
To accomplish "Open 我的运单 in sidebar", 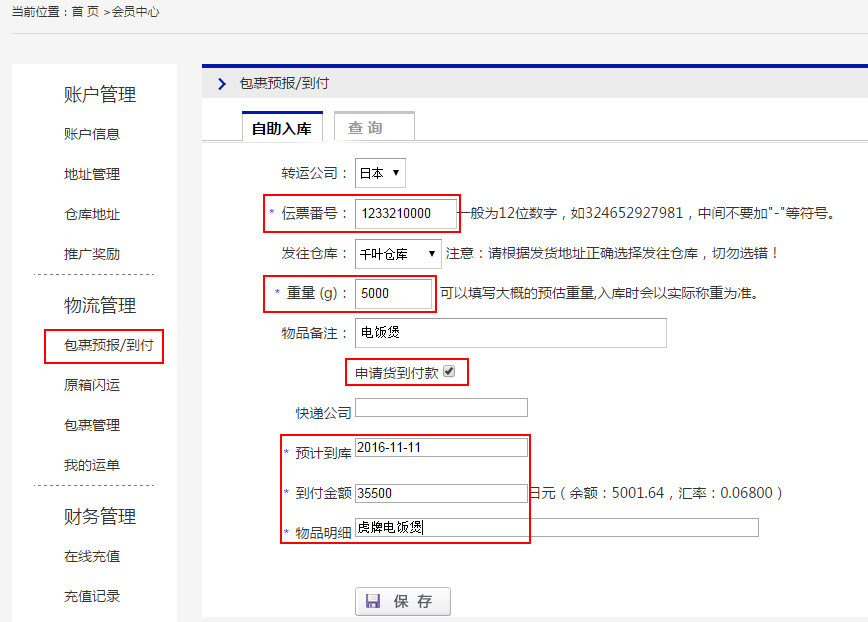I will tap(92, 465).
